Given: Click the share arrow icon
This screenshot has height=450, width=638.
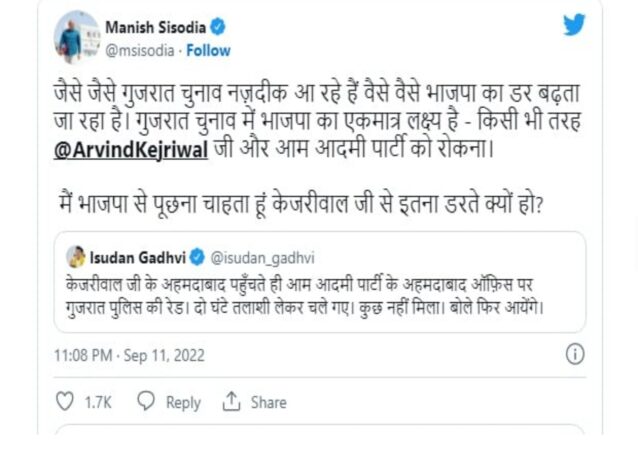Looking at the screenshot, I should 232,401.
